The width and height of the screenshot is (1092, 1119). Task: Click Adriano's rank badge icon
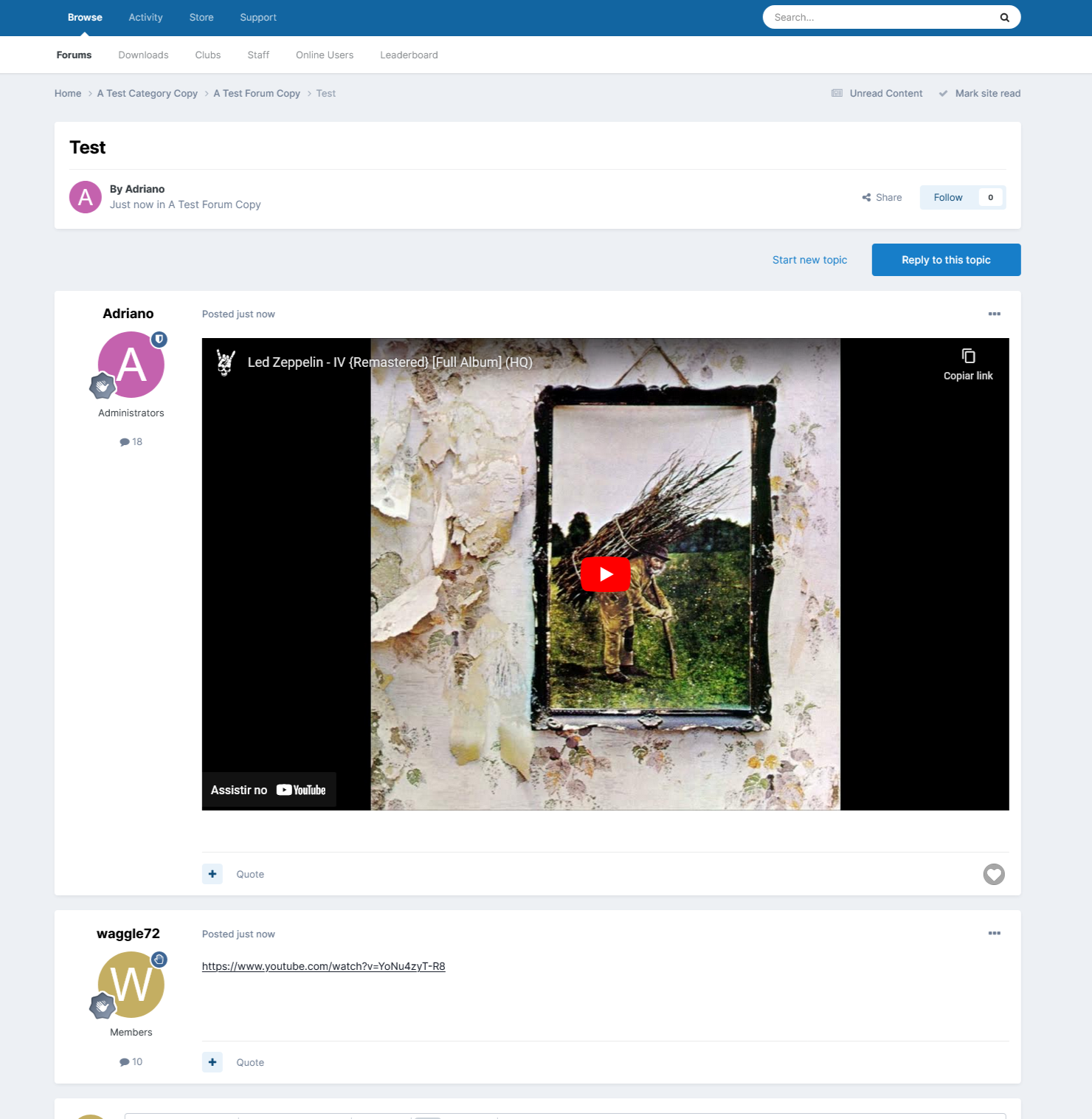tap(103, 385)
